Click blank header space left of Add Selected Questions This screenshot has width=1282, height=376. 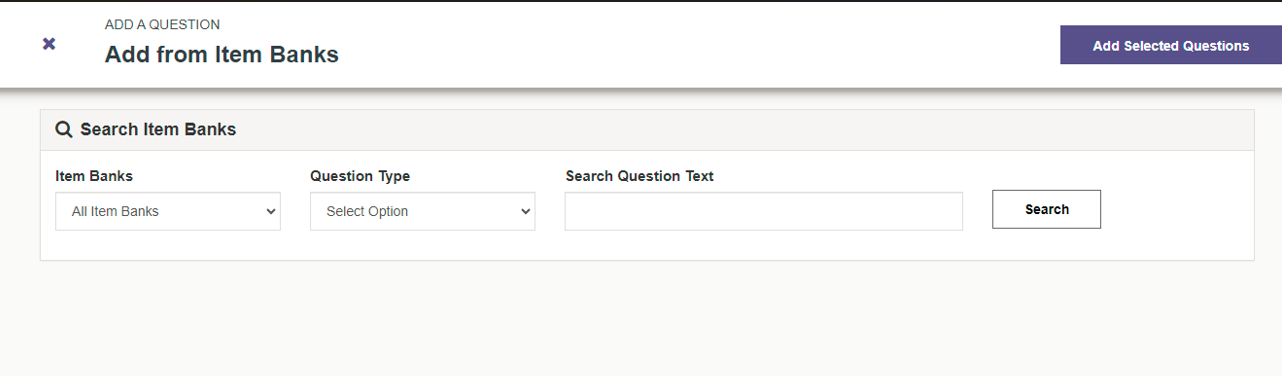[x=700, y=45]
